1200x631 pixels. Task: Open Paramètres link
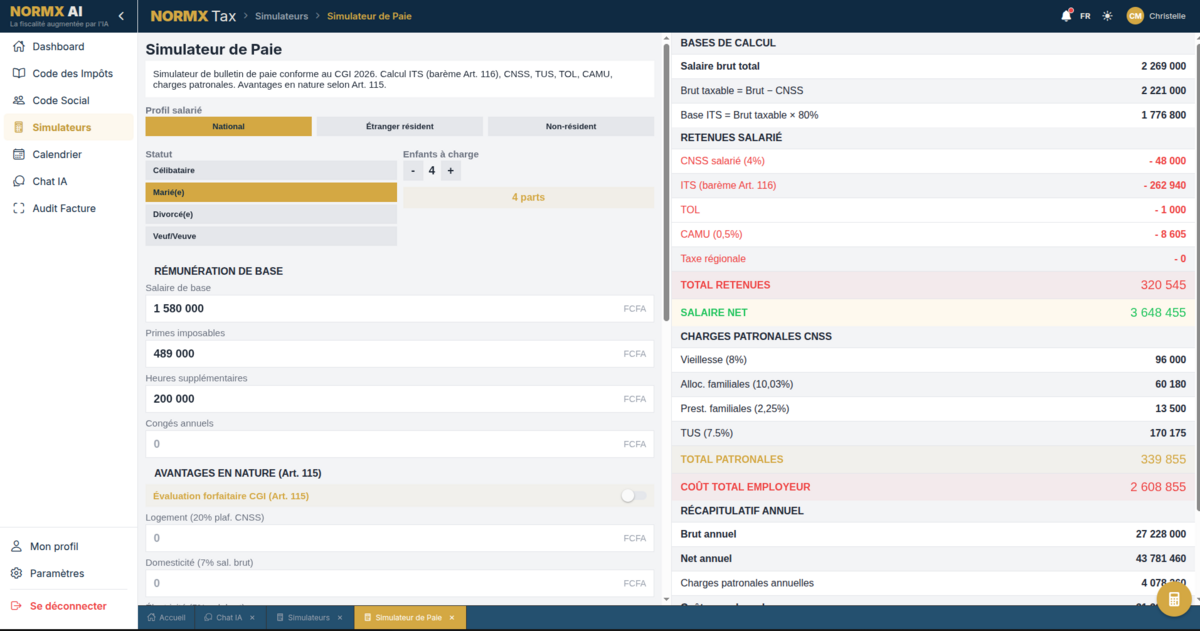point(57,574)
